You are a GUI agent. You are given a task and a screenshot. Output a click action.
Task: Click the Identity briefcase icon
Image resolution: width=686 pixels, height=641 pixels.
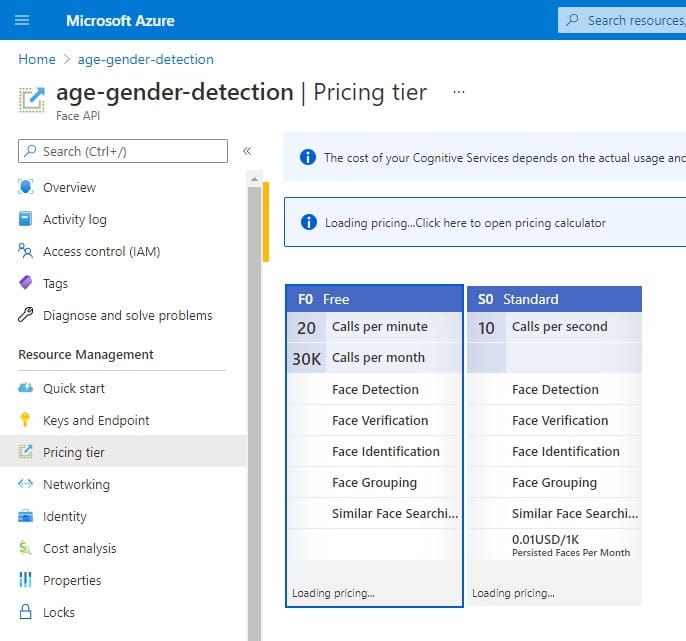click(25, 516)
